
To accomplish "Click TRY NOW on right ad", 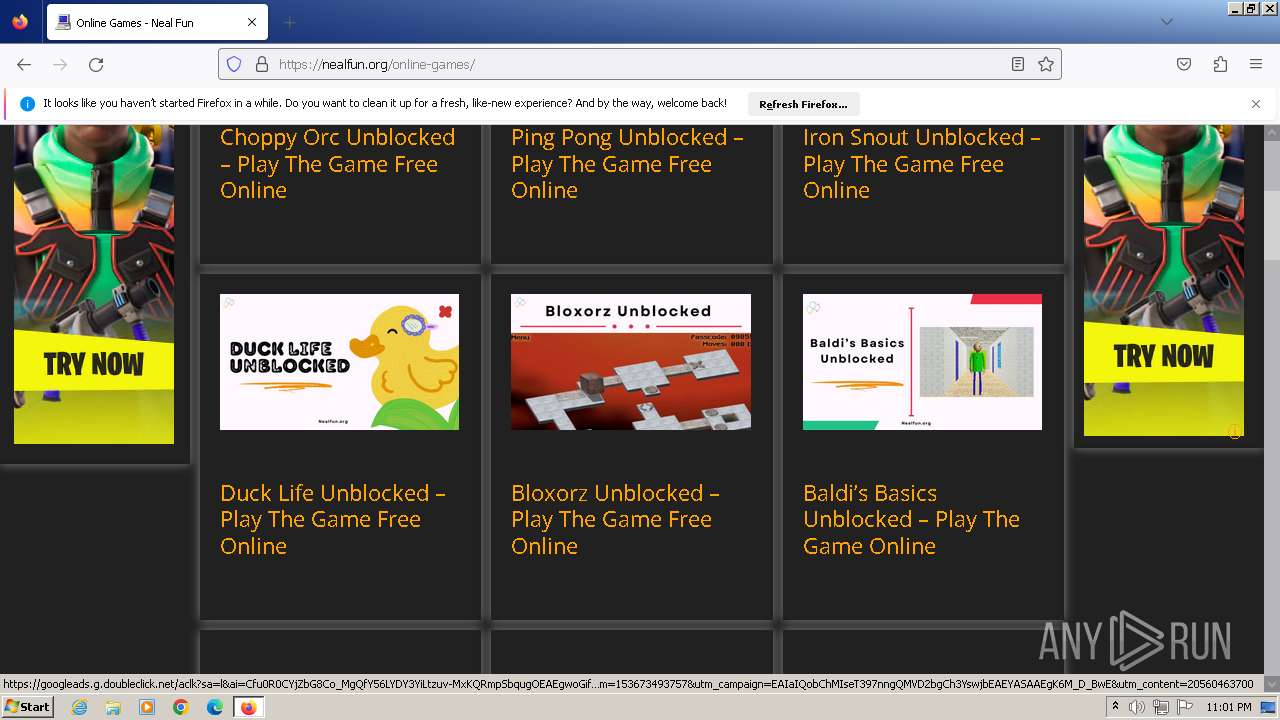I will tap(1164, 356).
